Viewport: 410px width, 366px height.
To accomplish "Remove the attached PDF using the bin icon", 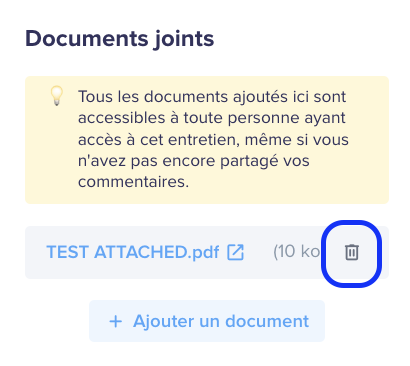I will pos(351,252).
